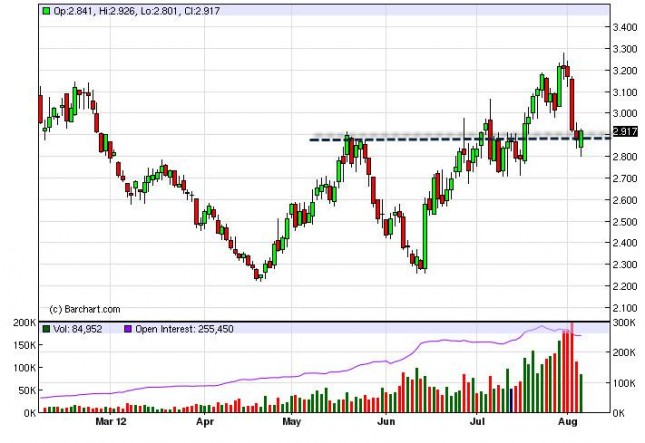Screen dimensions: 645x443
Task: Click the "Aug" date axis label
Action: pos(568,422)
